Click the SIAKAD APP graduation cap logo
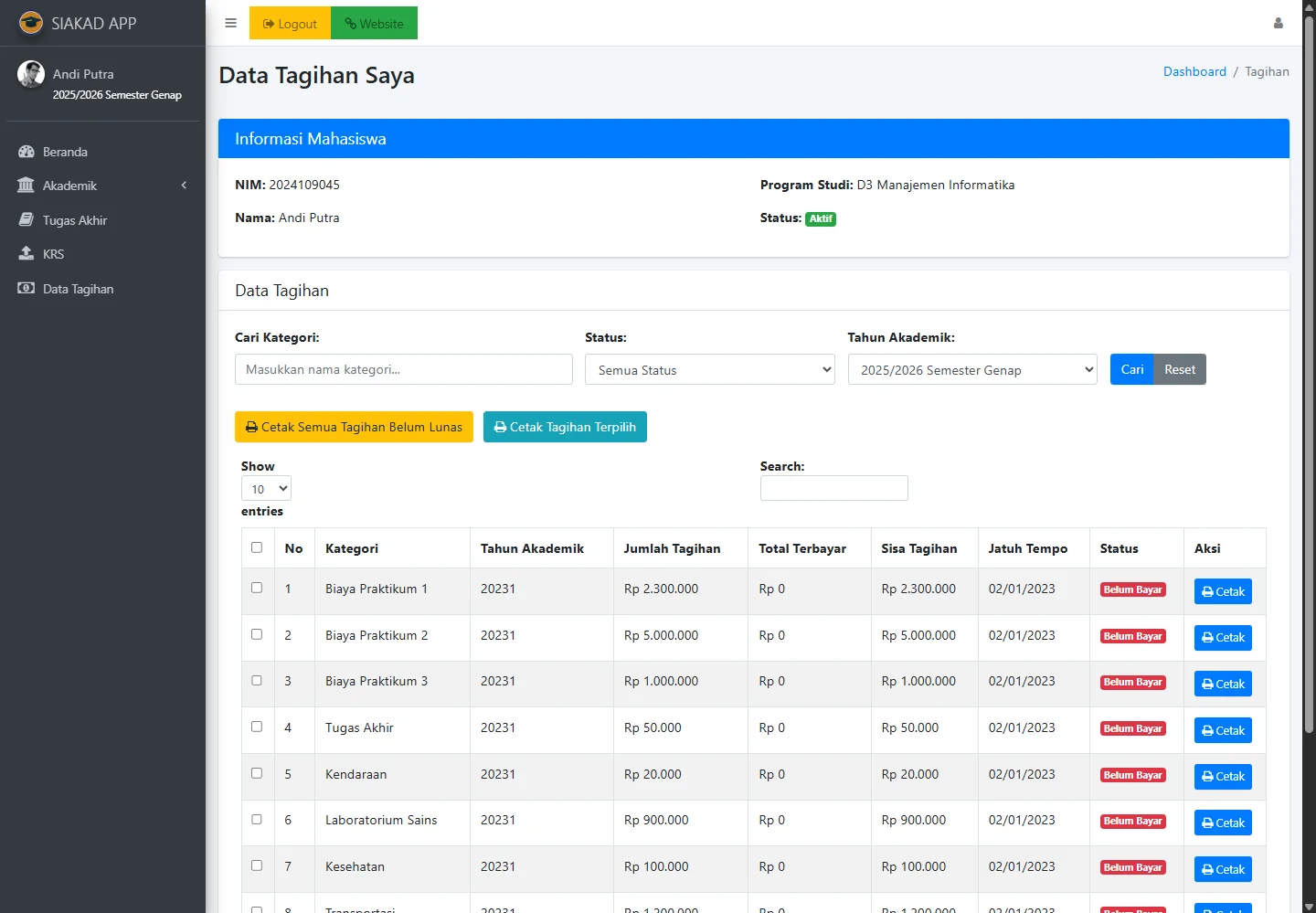This screenshot has height=913, width=1316. tap(31, 23)
